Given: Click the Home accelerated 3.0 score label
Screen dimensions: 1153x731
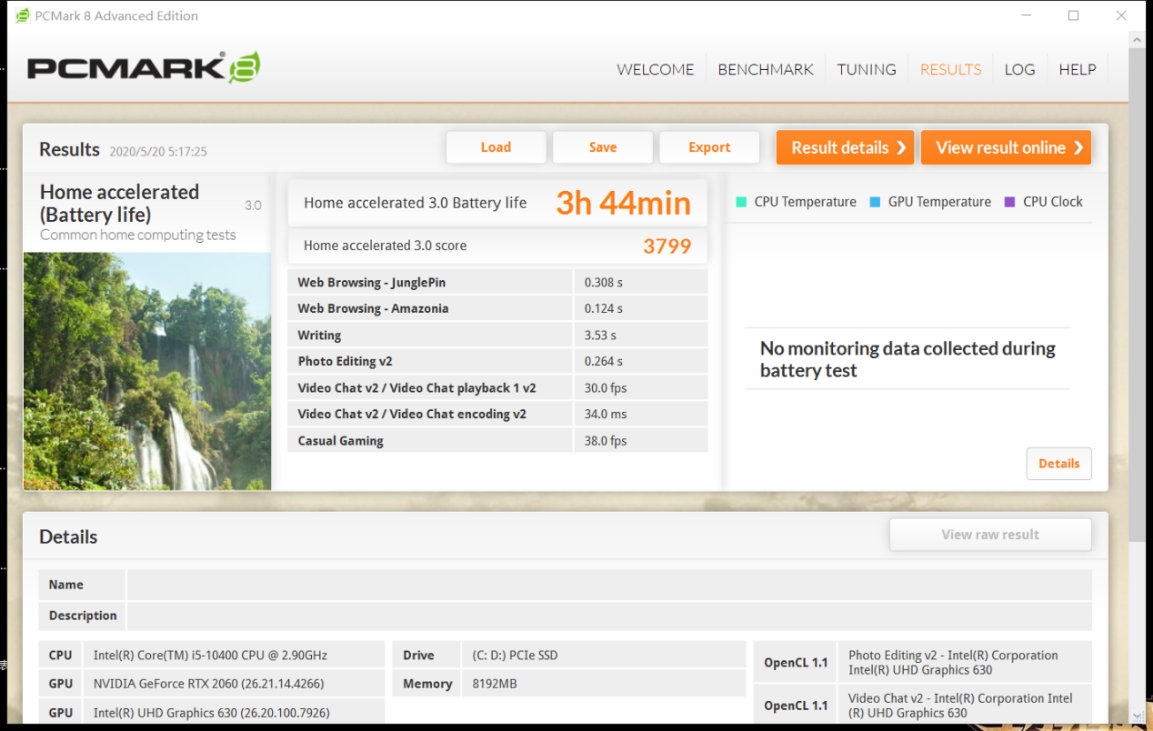Looking at the screenshot, I should tap(385, 246).
